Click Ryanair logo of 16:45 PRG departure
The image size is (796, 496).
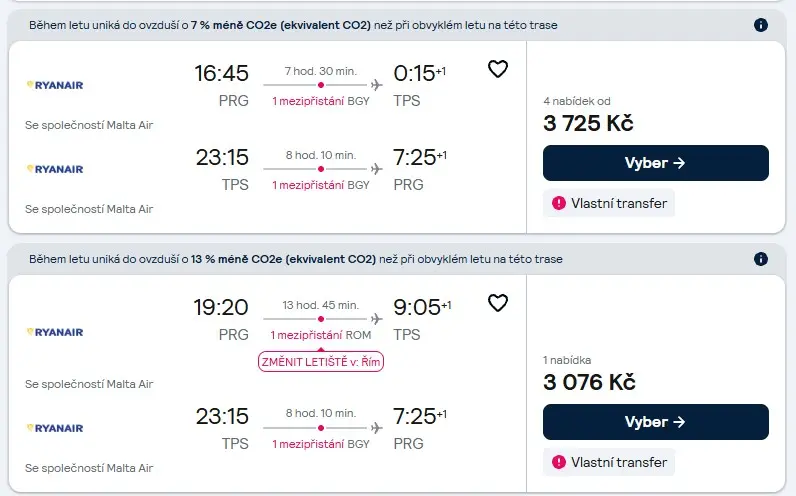(x=55, y=85)
